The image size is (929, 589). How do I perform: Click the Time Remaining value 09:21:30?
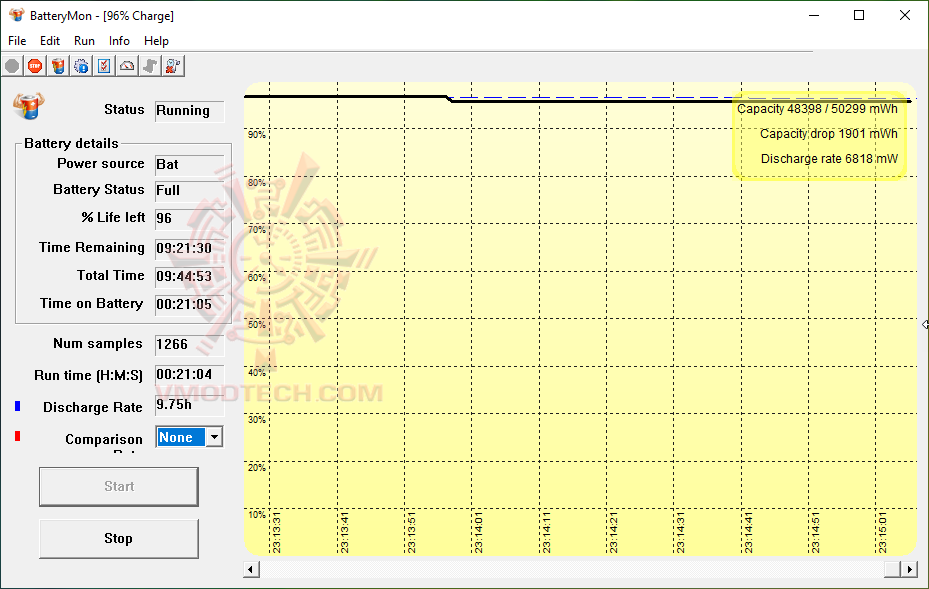(190, 248)
